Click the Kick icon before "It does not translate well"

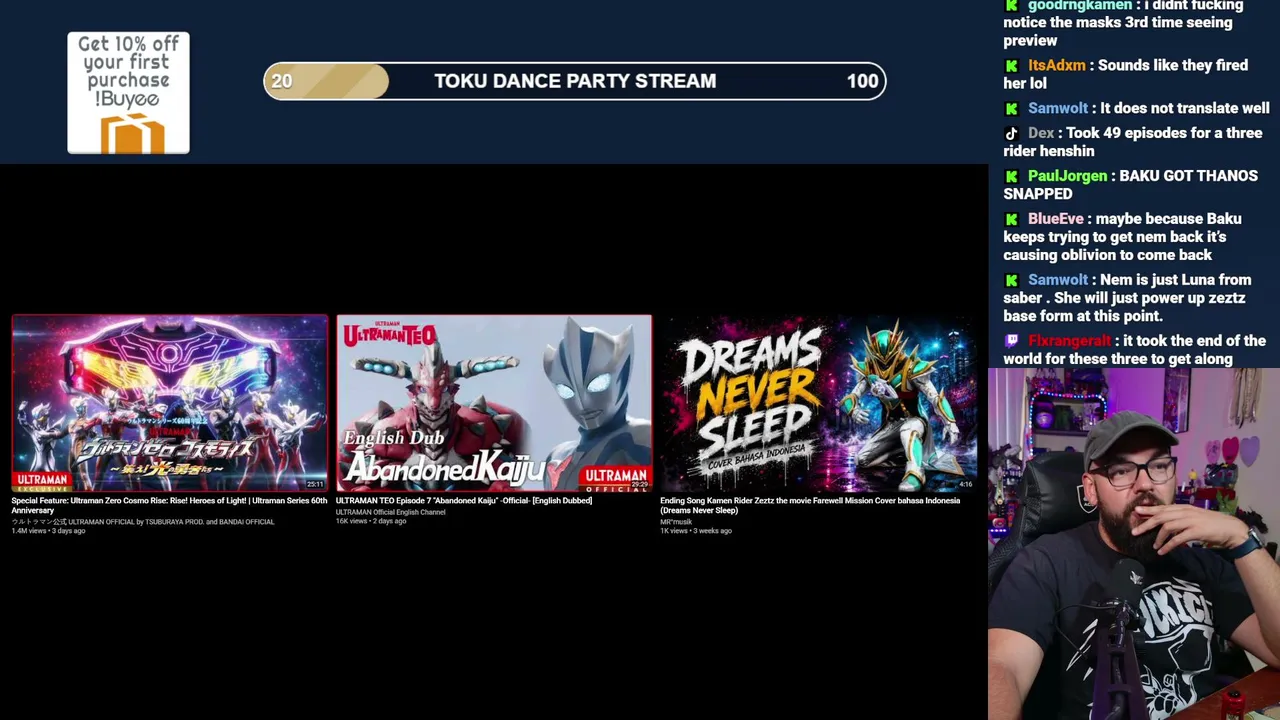coord(1011,109)
